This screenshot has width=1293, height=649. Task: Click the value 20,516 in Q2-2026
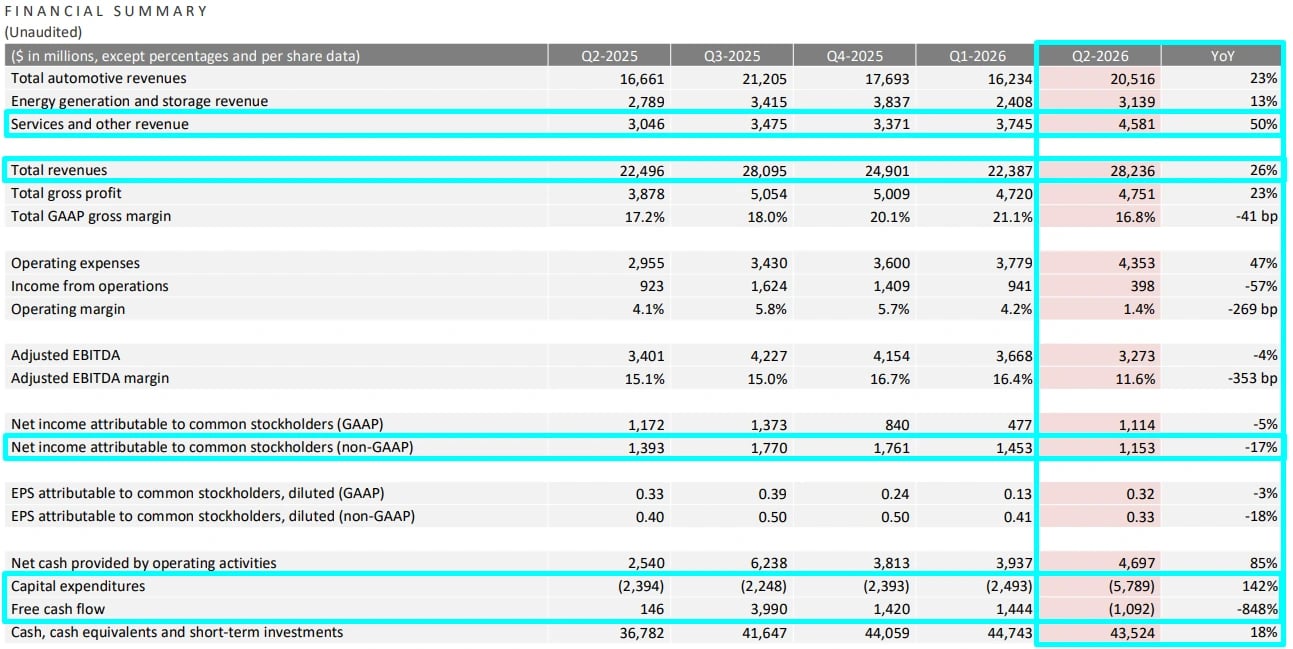[x=1133, y=78]
